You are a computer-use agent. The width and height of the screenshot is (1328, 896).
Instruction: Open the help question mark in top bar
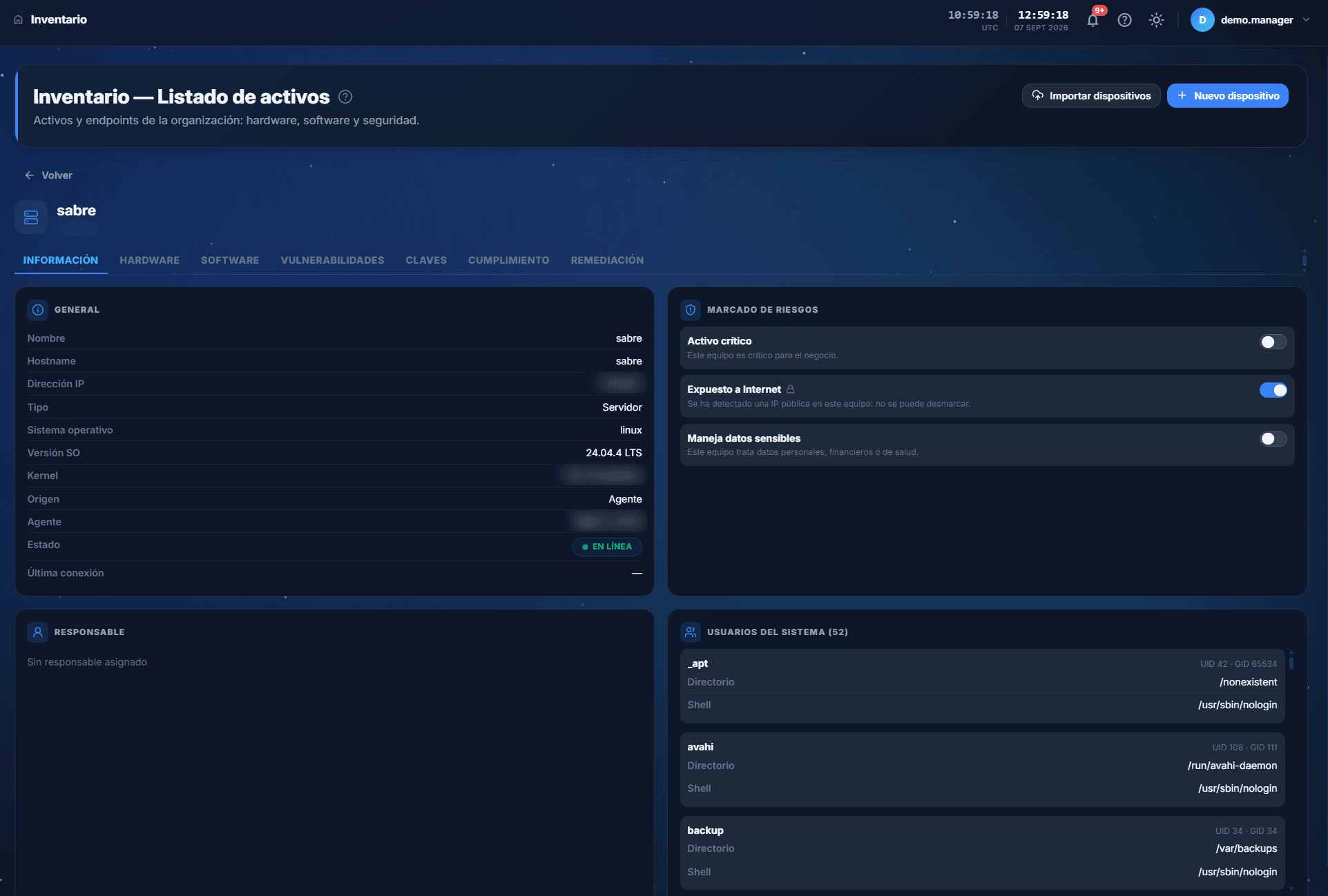1124,20
